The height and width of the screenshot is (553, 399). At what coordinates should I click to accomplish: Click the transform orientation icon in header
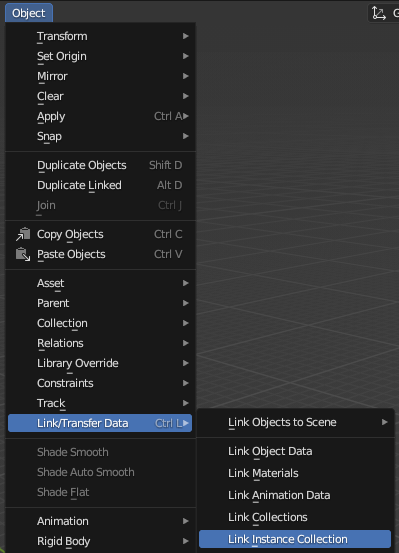pyautogui.click(x=379, y=13)
